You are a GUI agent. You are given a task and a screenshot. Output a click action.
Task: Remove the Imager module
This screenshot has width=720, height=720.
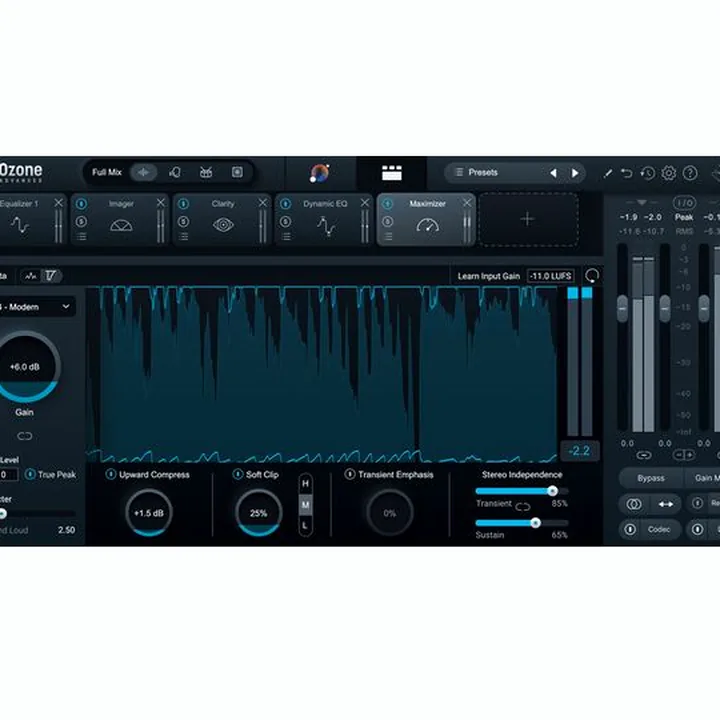(x=161, y=202)
